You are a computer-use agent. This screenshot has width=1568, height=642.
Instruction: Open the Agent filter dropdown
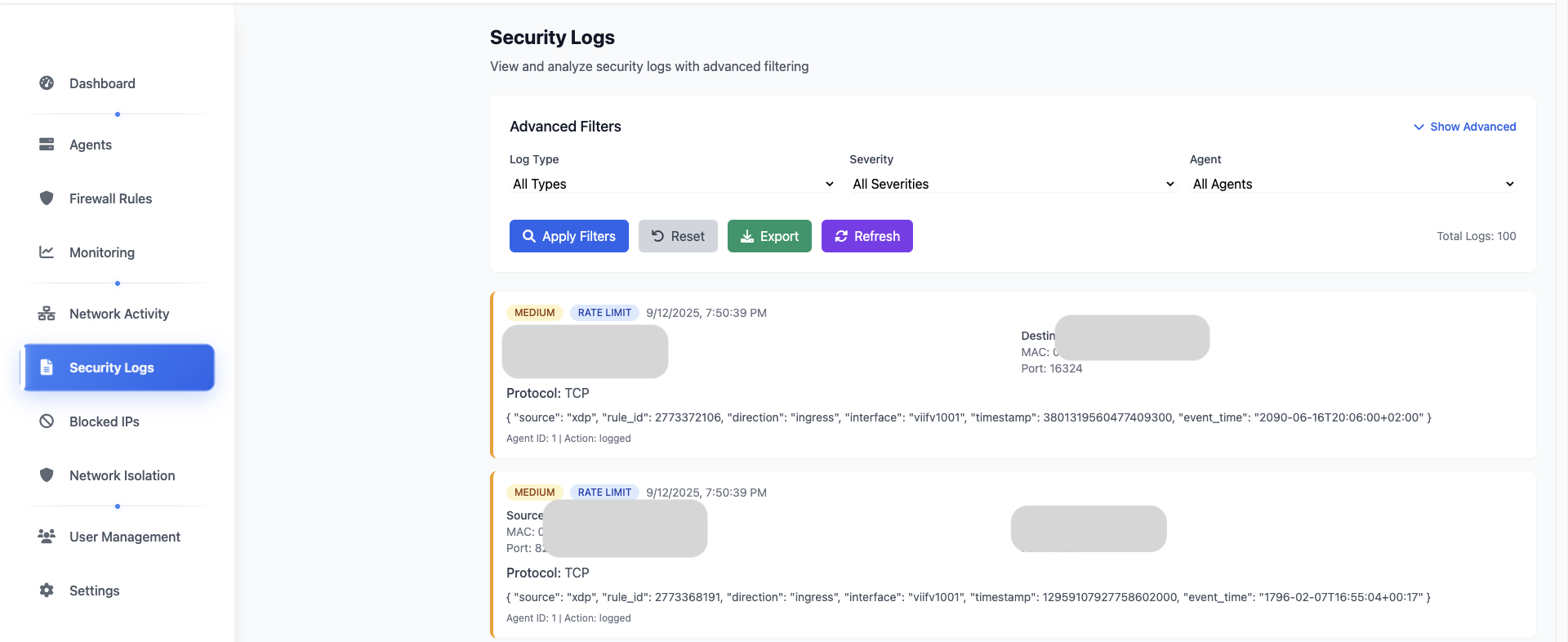coord(1352,184)
